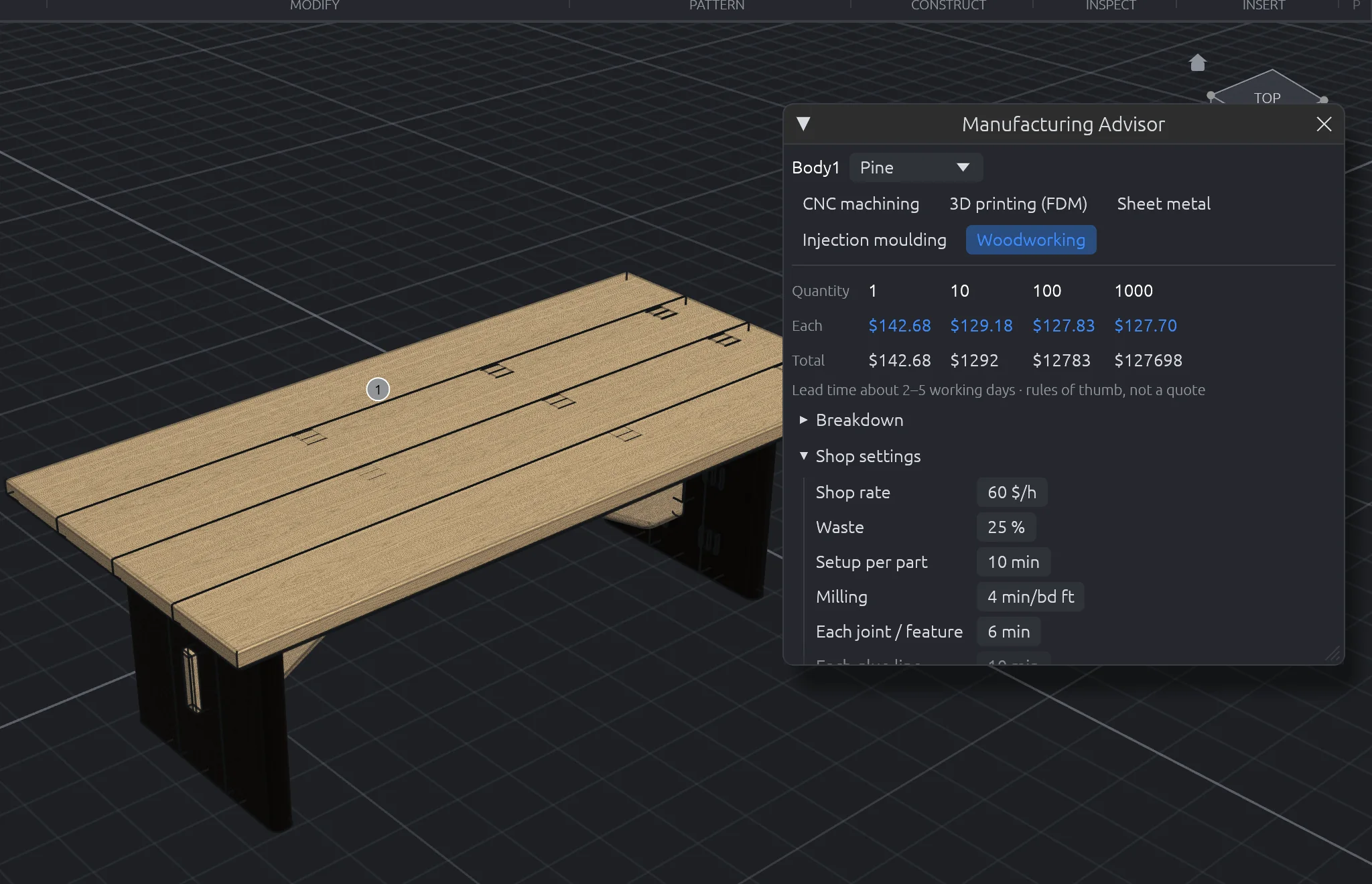This screenshot has width=1372, height=884.
Task: Edit the Each joint / feature 6 min field
Action: pyautogui.click(x=1009, y=632)
